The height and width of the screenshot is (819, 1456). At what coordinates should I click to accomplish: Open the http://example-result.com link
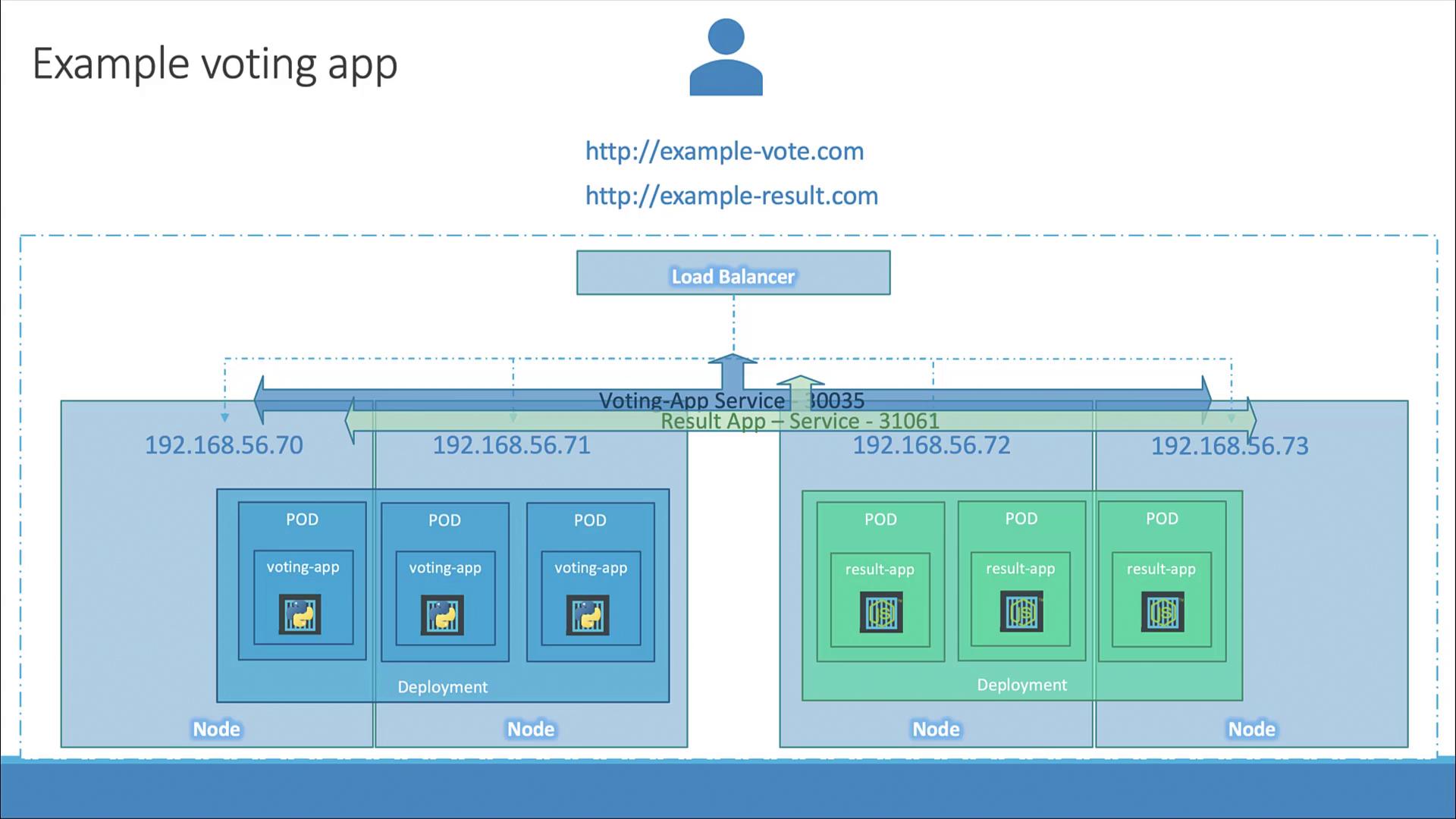[x=731, y=196]
